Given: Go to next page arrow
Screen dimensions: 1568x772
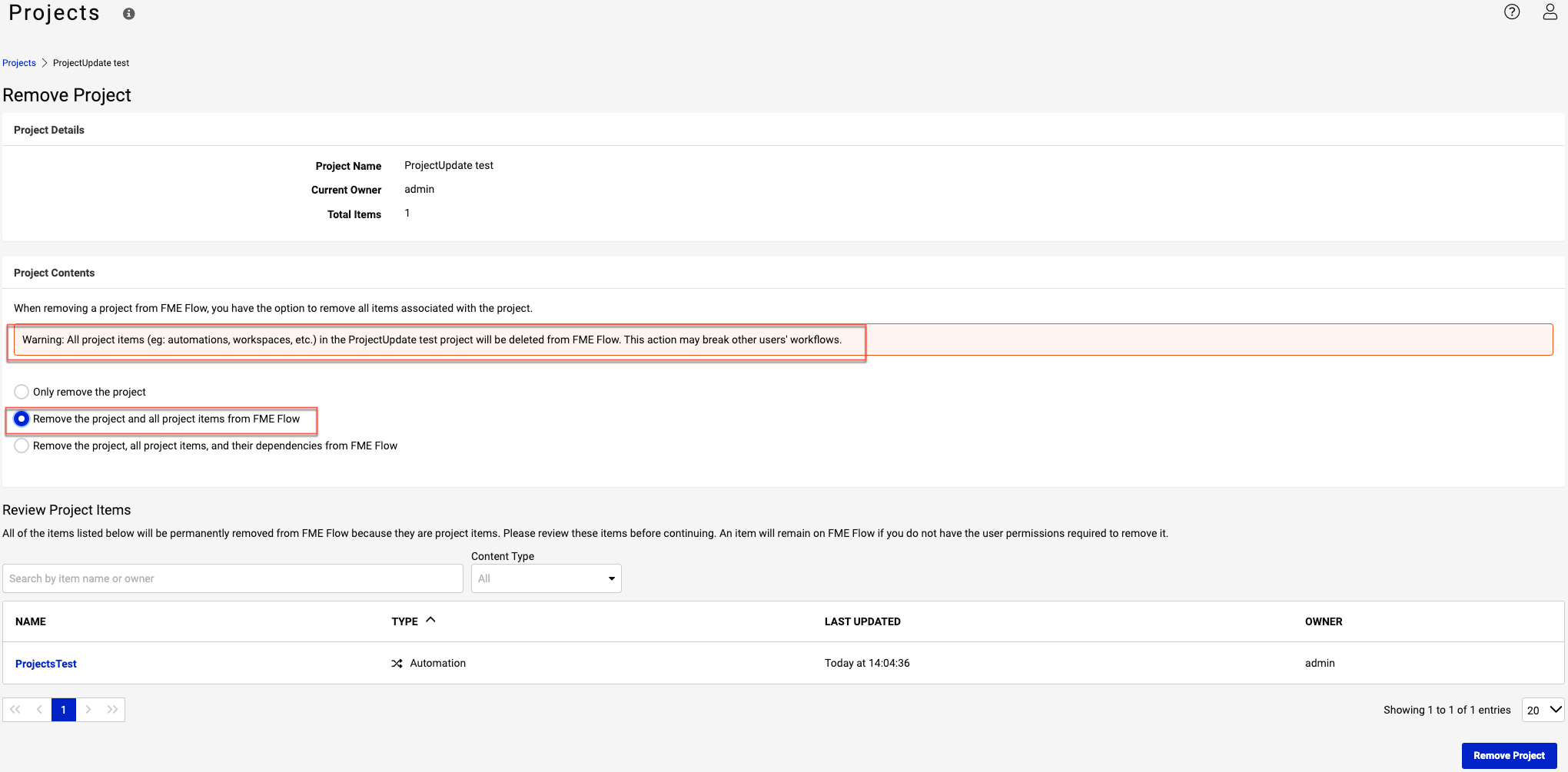Looking at the screenshot, I should (88, 709).
